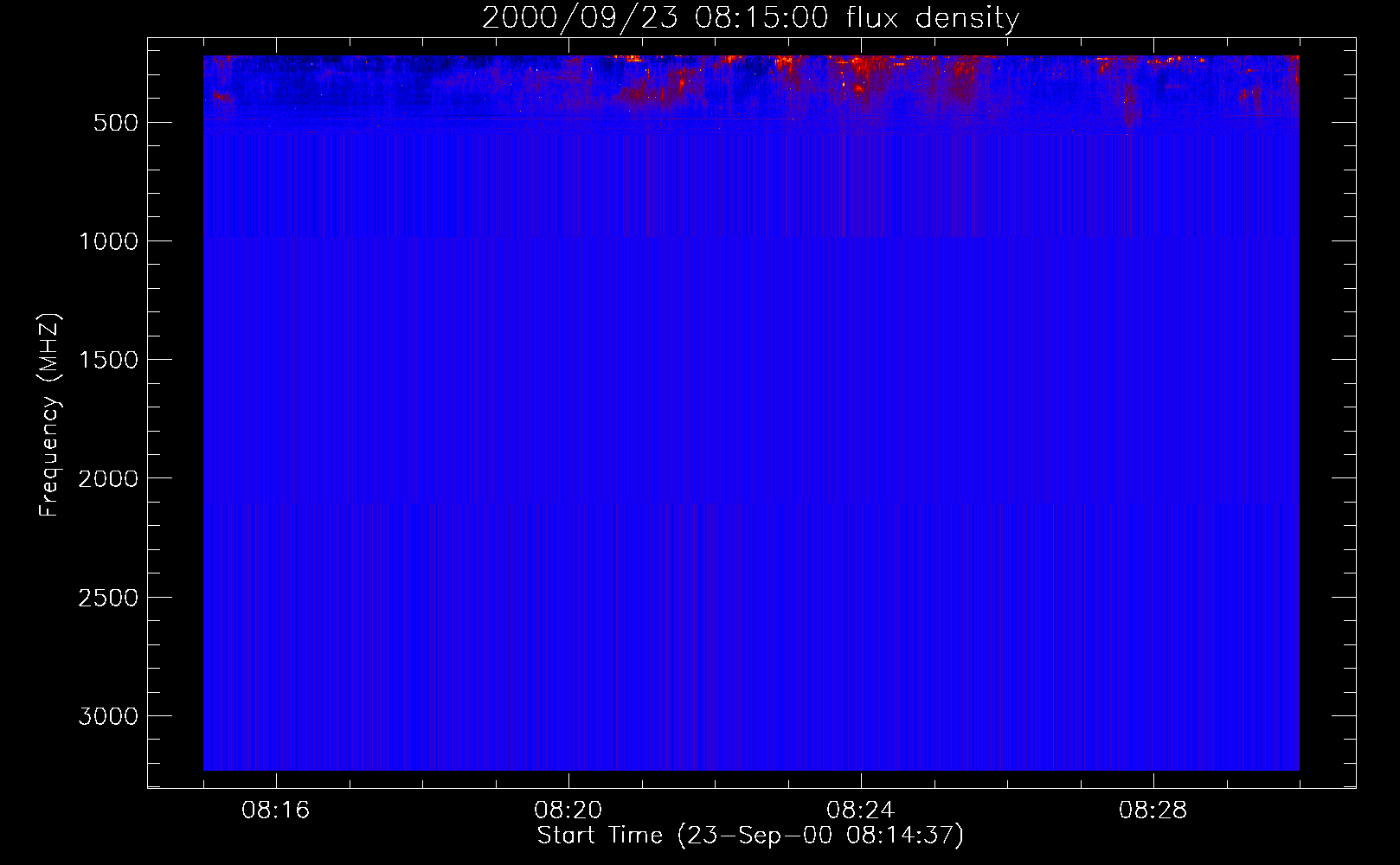Viewport: 1400px width, 865px height.
Task: Click the 1000 frequency tick label
Action: pos(108,241)
